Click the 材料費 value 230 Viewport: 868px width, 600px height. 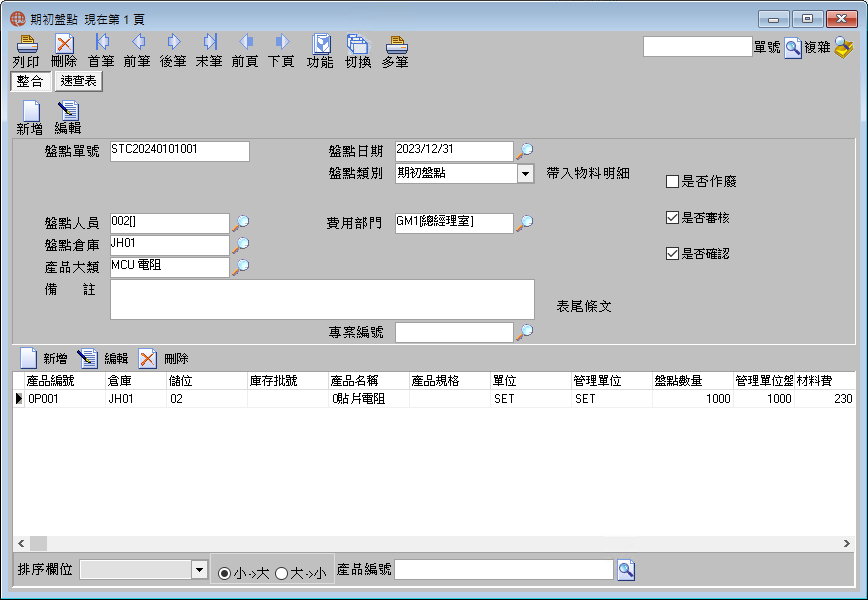point(825,399)
